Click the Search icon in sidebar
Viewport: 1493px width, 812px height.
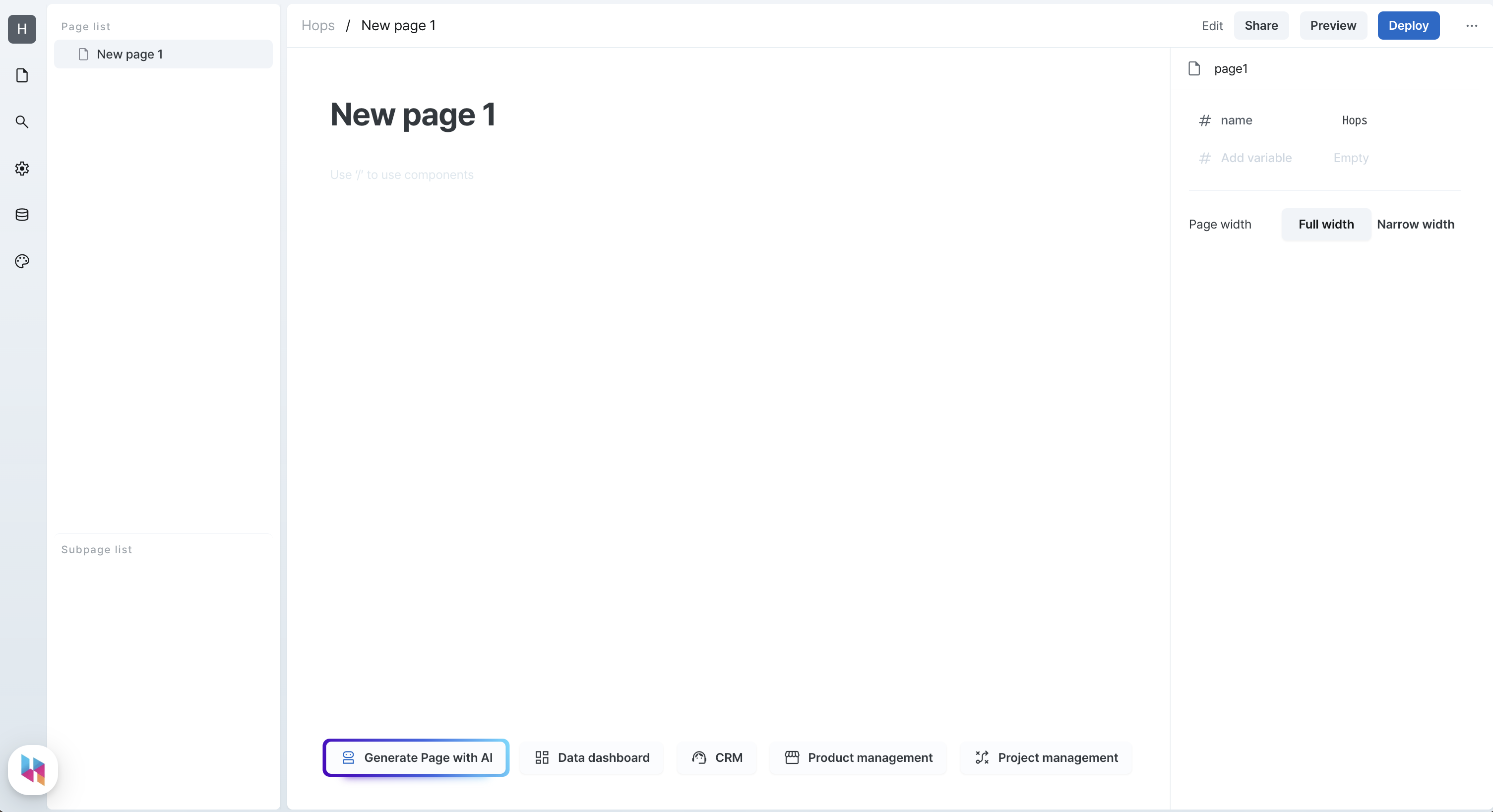[22, 122]
